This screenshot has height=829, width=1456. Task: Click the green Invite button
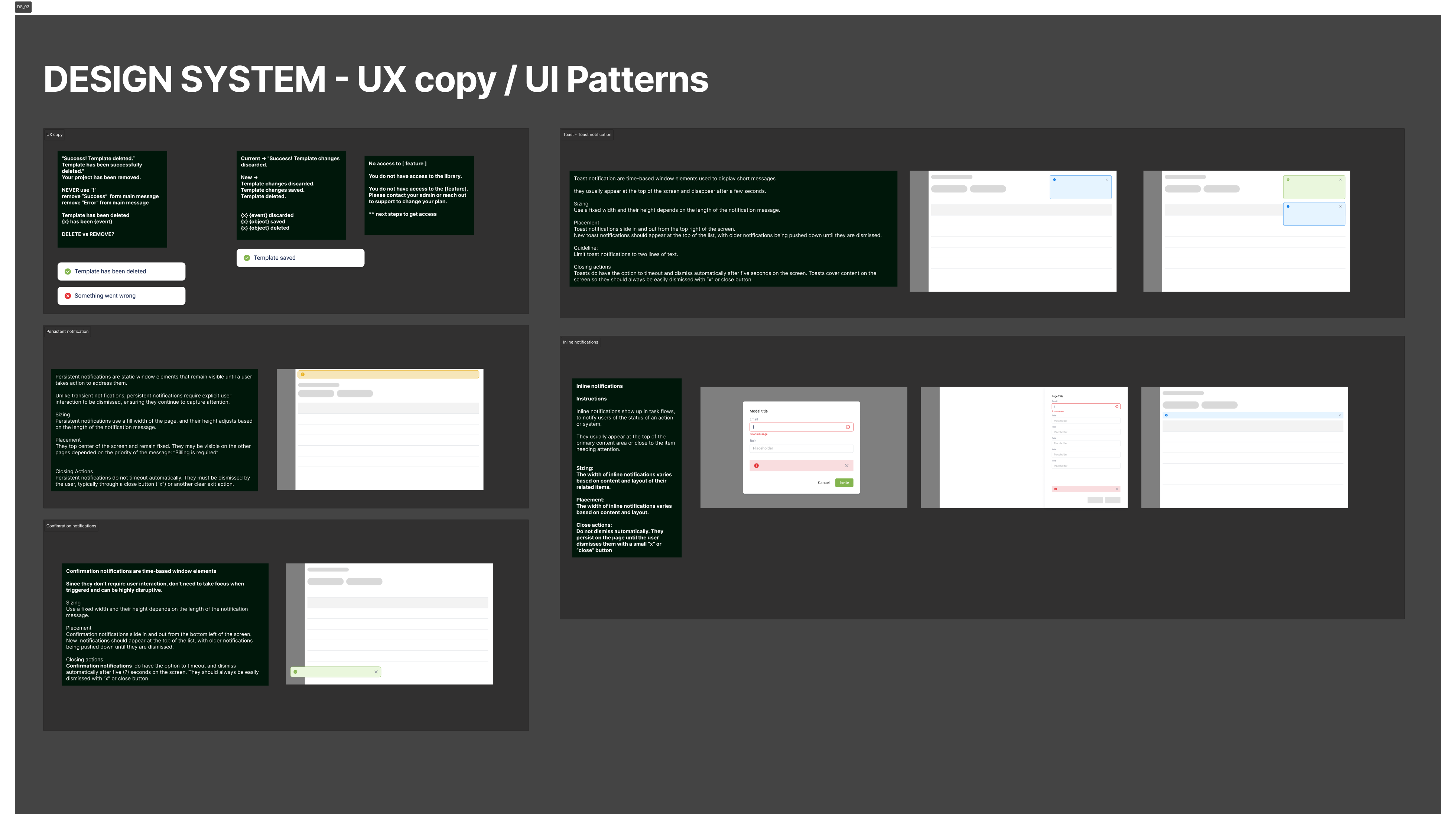(844, 483)
